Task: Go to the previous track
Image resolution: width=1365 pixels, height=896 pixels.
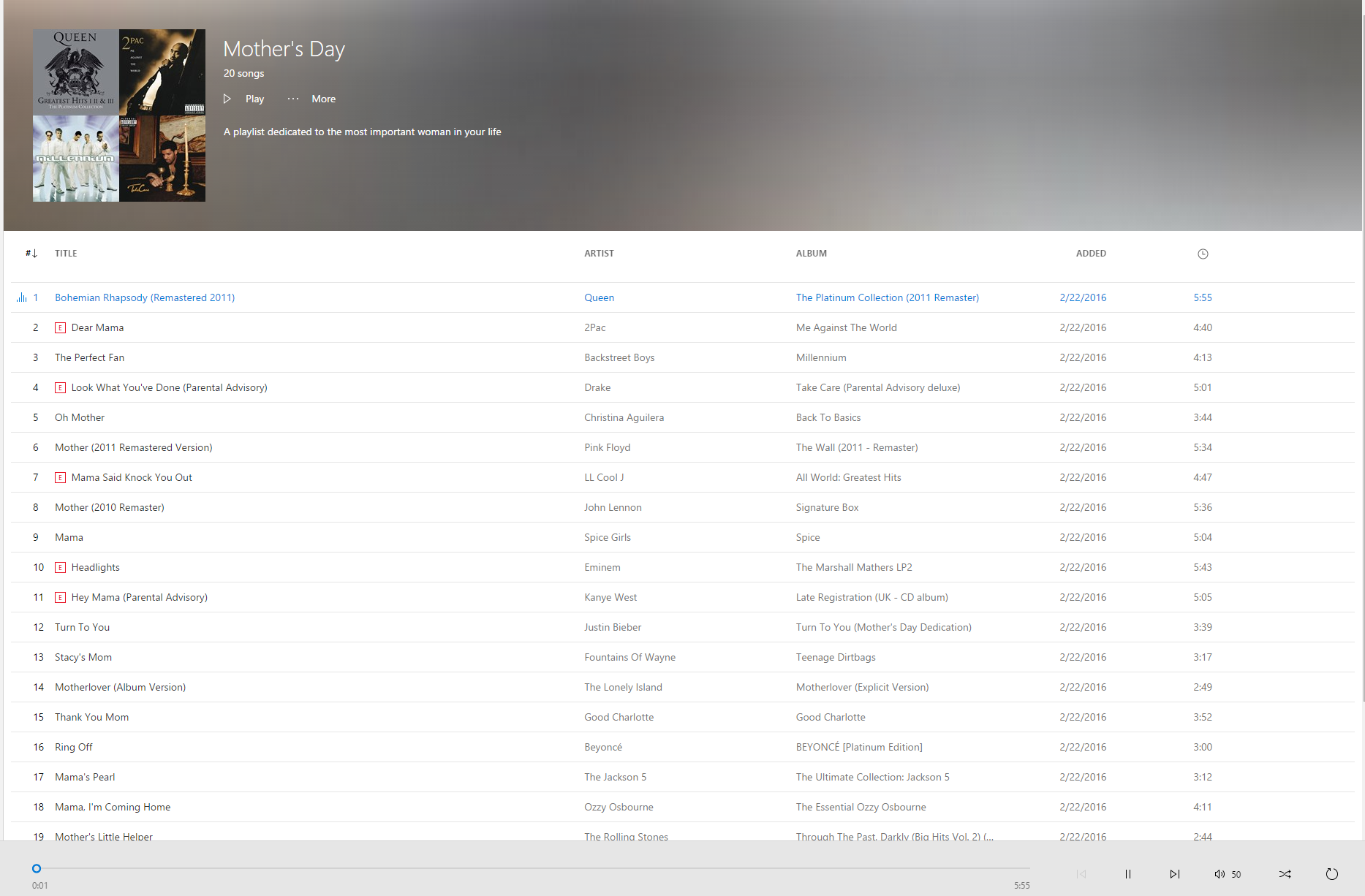Action: [x=1081, y=874]
